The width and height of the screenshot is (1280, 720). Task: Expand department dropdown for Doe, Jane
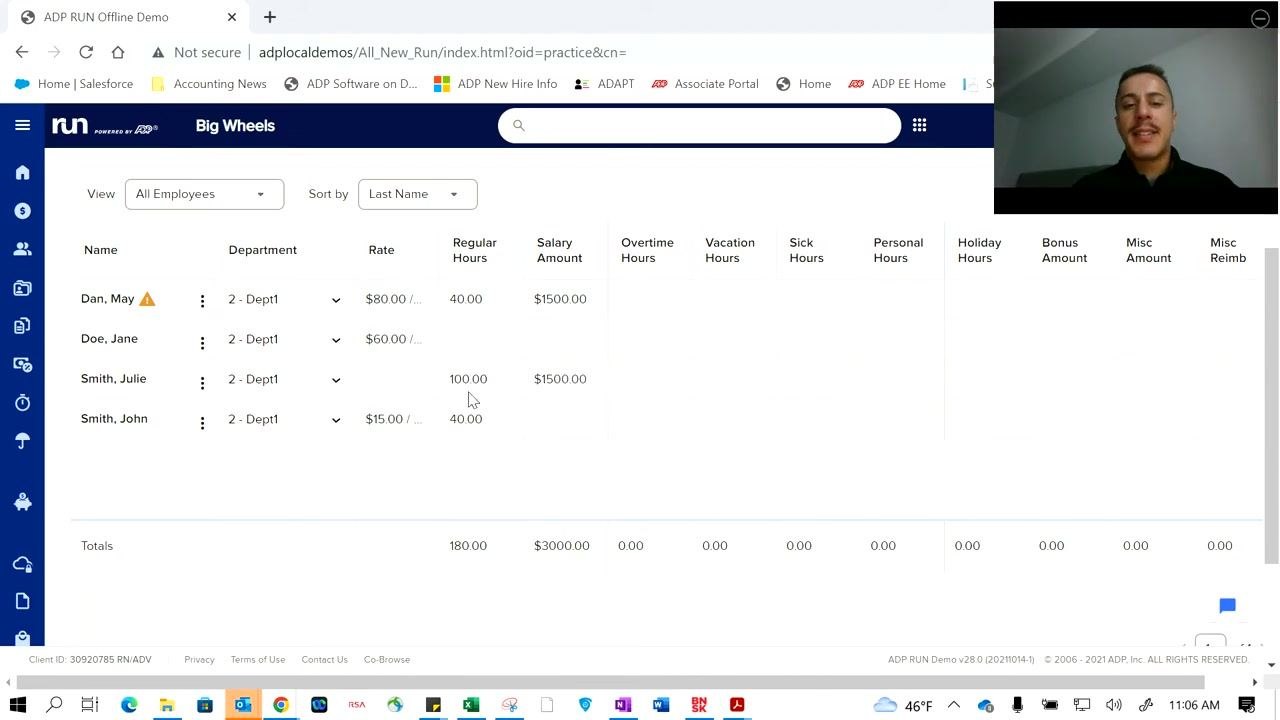[336, 340]
